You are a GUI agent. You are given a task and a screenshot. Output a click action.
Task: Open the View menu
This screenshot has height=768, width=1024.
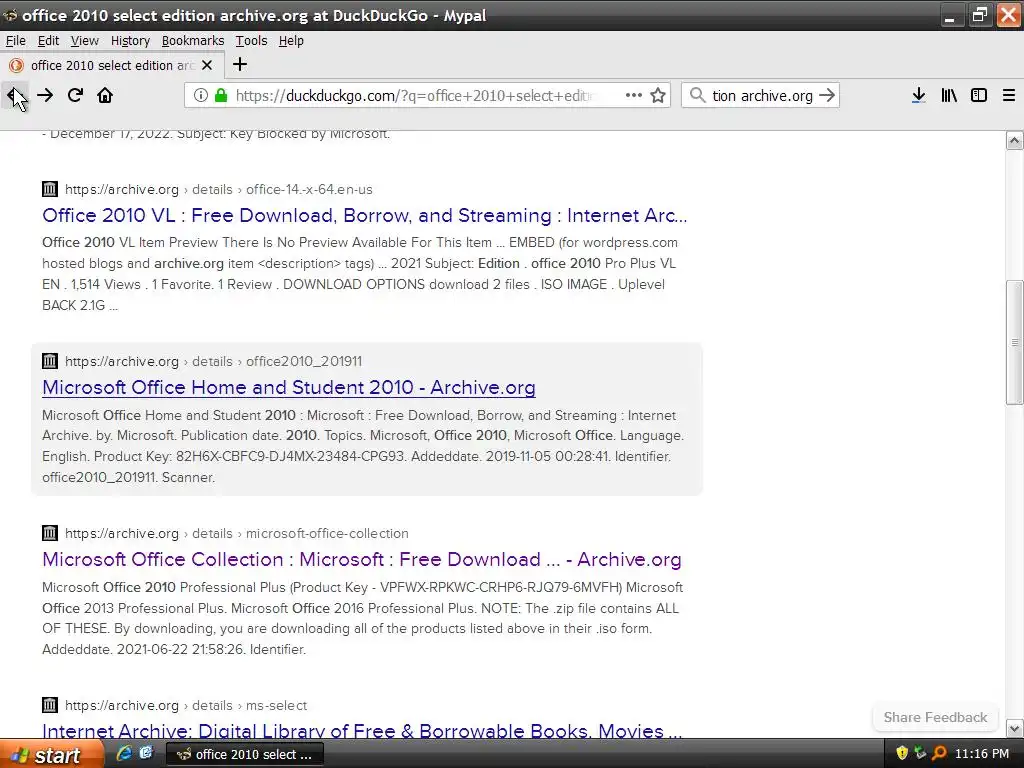click(x=84, y=40)
